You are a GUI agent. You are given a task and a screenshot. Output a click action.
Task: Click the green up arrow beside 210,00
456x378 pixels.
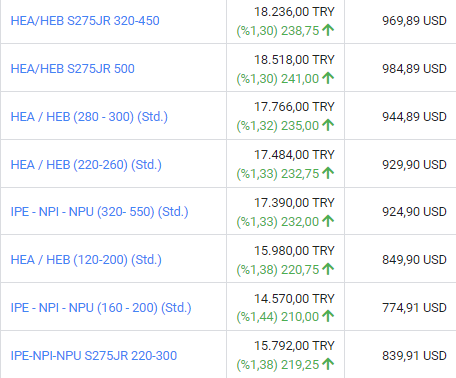pyautogui.click(x=328, y=316)
